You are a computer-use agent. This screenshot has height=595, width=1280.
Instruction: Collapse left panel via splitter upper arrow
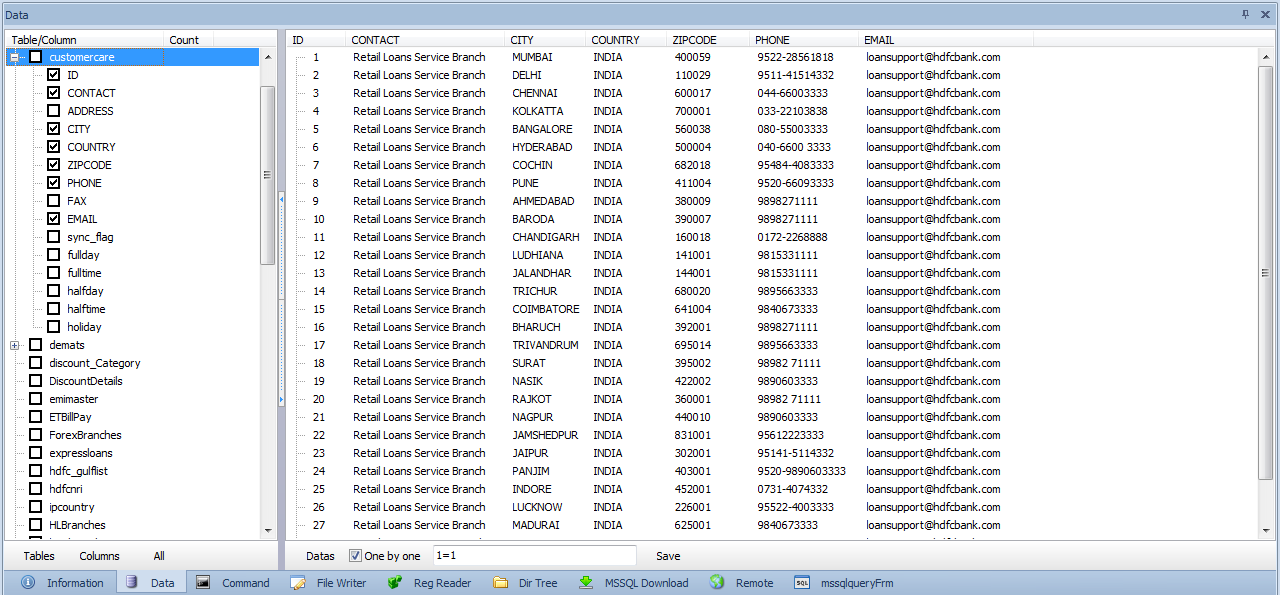[x=281, y=200]
